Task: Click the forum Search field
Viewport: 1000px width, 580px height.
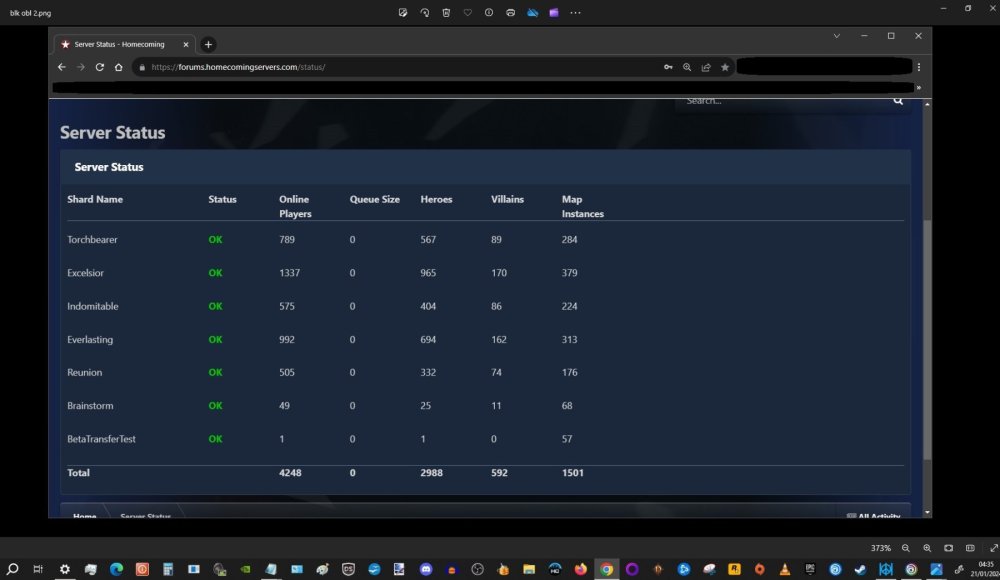Action: pos(780,101)
